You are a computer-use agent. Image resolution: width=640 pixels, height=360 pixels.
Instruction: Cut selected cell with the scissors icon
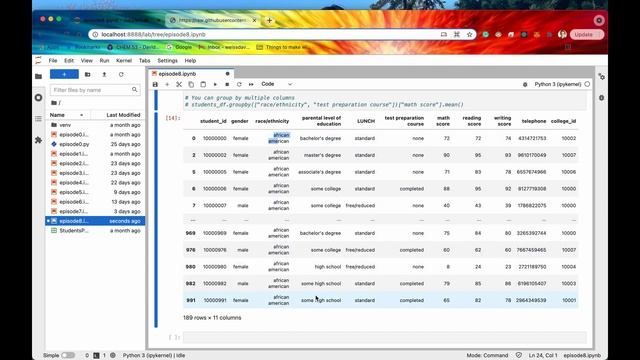[x=179, y=84]
